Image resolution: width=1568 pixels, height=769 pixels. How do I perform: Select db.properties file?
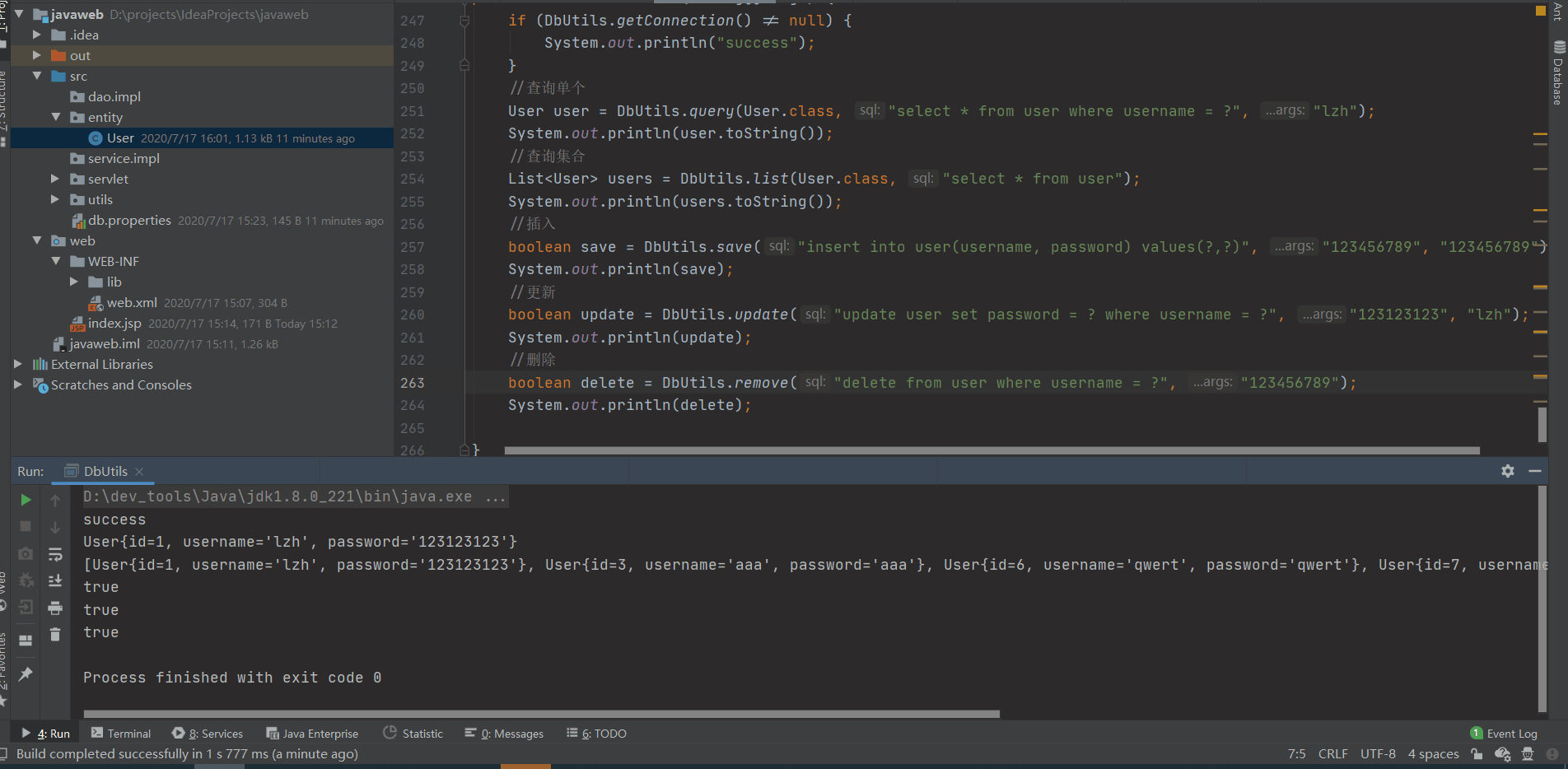click(129, 220)
